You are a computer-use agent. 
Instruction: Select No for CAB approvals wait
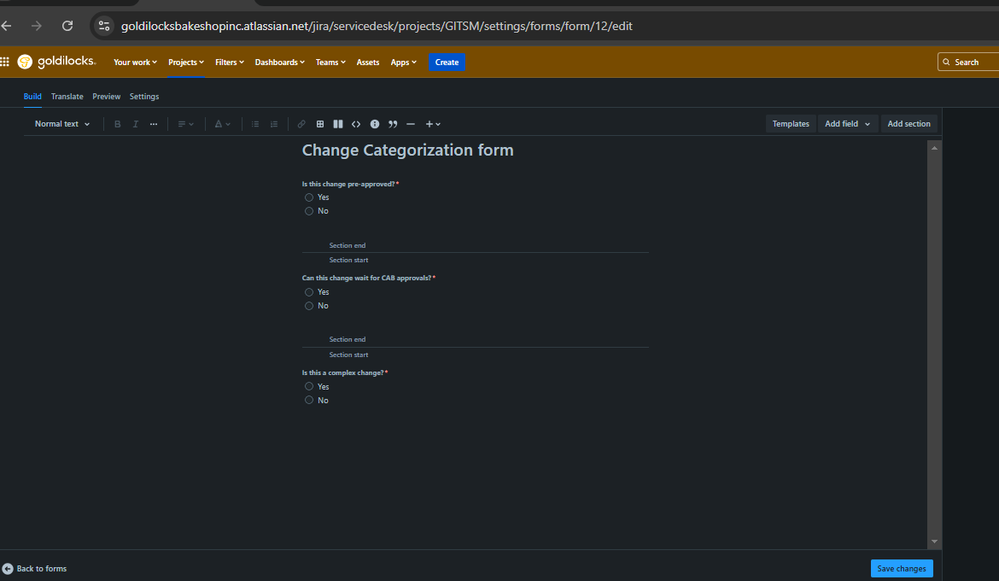(309, 306)
